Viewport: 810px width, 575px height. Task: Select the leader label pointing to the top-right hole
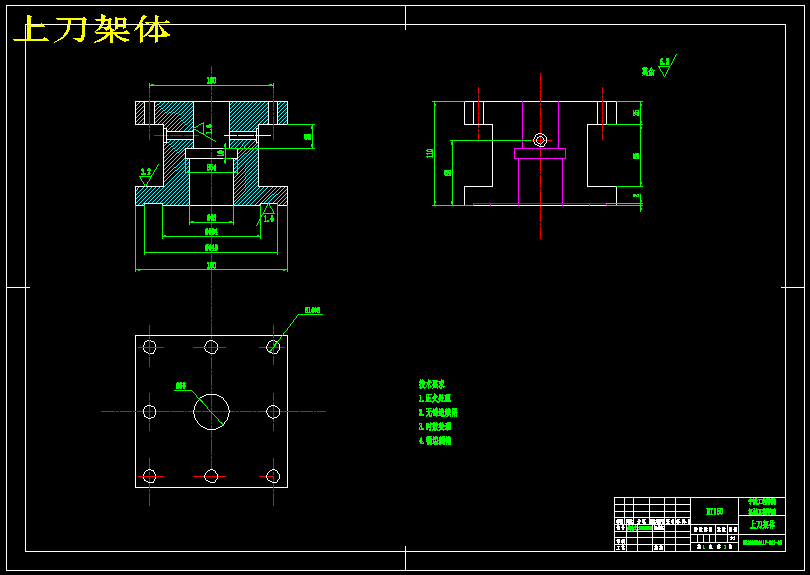click(x=313, y=310)
